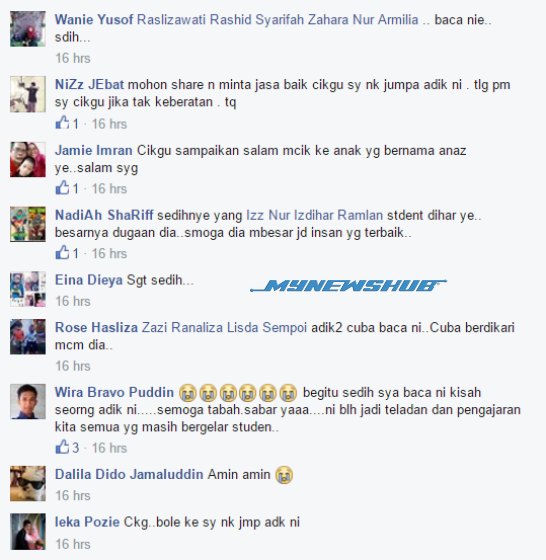Click the crying emoji in Dalila's comment
The image size is (546, 560).
284,475
